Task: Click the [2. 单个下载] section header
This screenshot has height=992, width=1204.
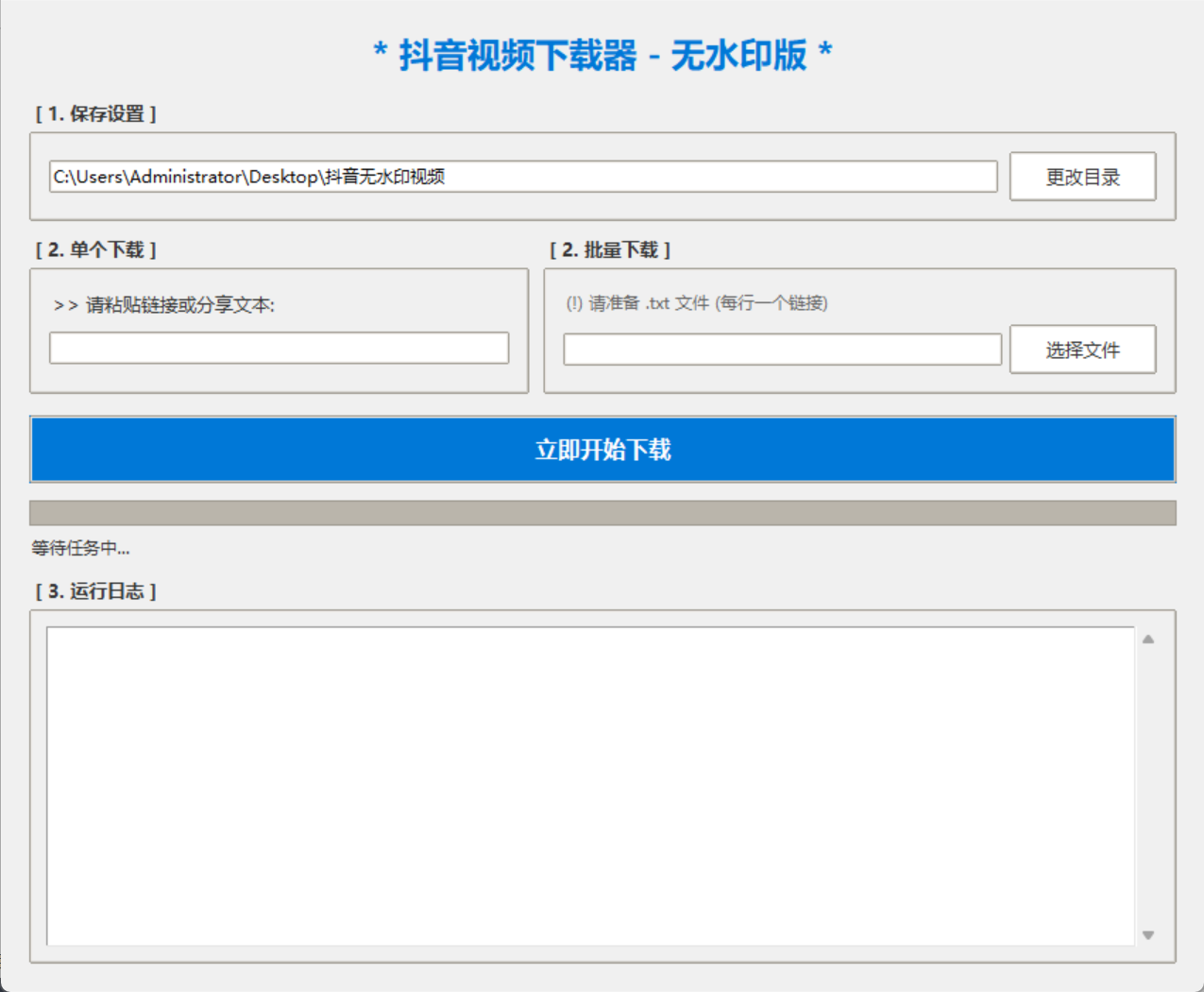Action: 93,249
